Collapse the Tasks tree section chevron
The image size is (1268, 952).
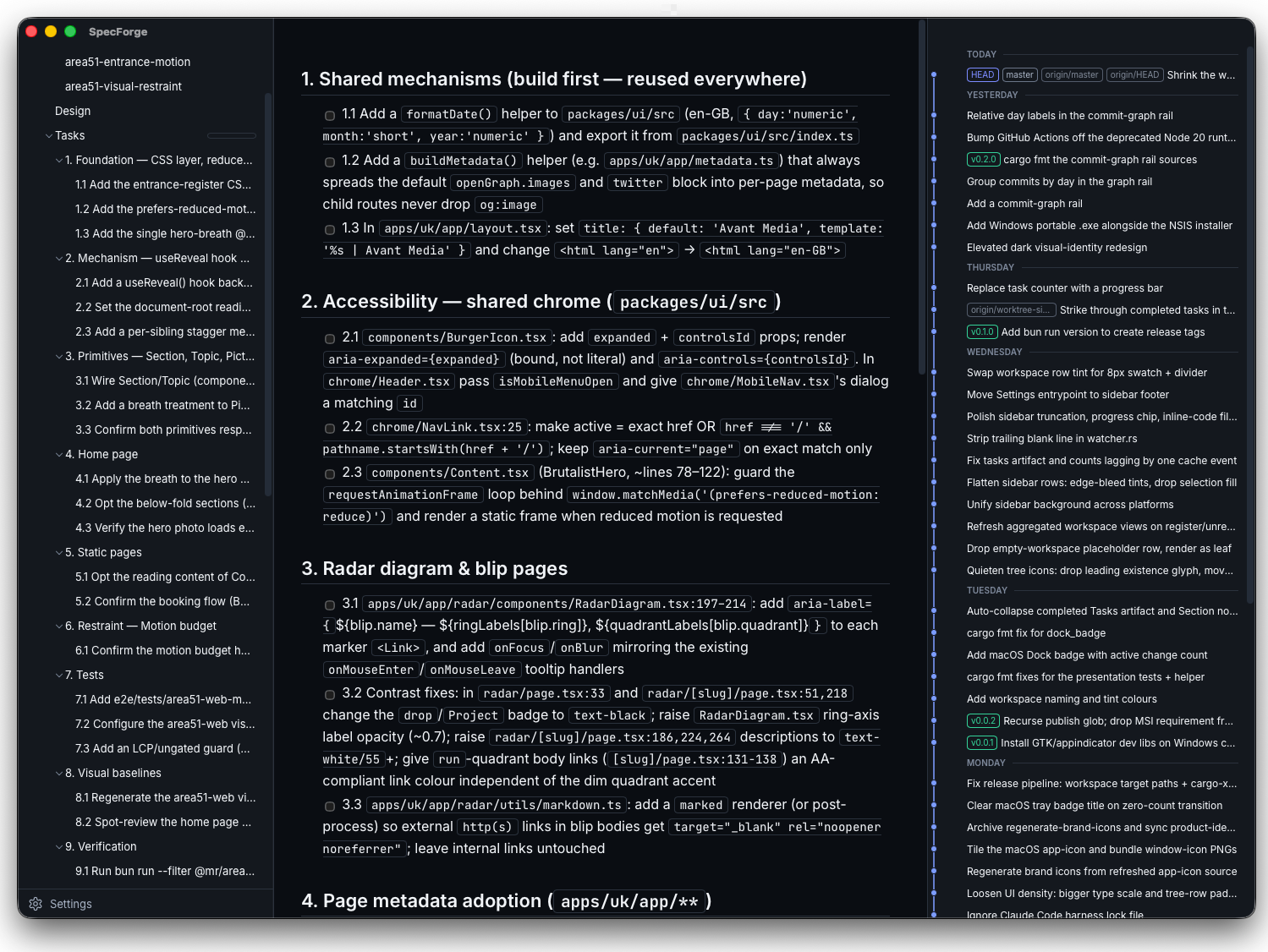tap(49, 135)
